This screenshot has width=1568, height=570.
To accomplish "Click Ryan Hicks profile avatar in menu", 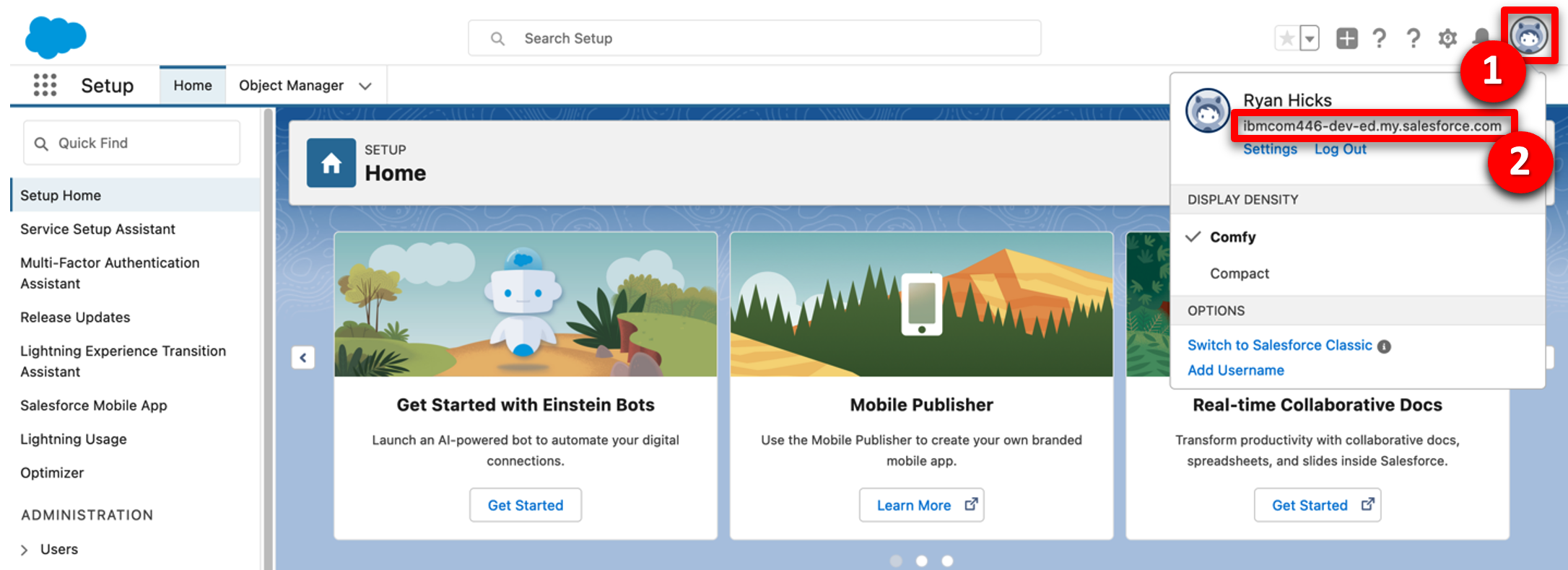I will click(x=1208, y=110).
